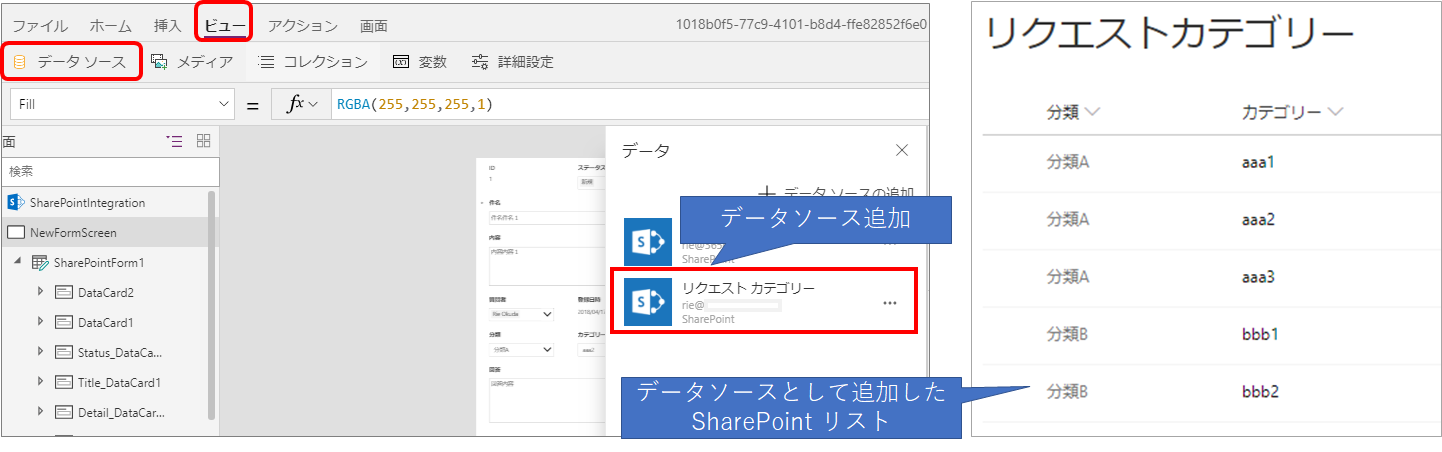The height and width of the screenshot is (452, 1442).
Task: Close the データ panel
Action: pos(901,151)
